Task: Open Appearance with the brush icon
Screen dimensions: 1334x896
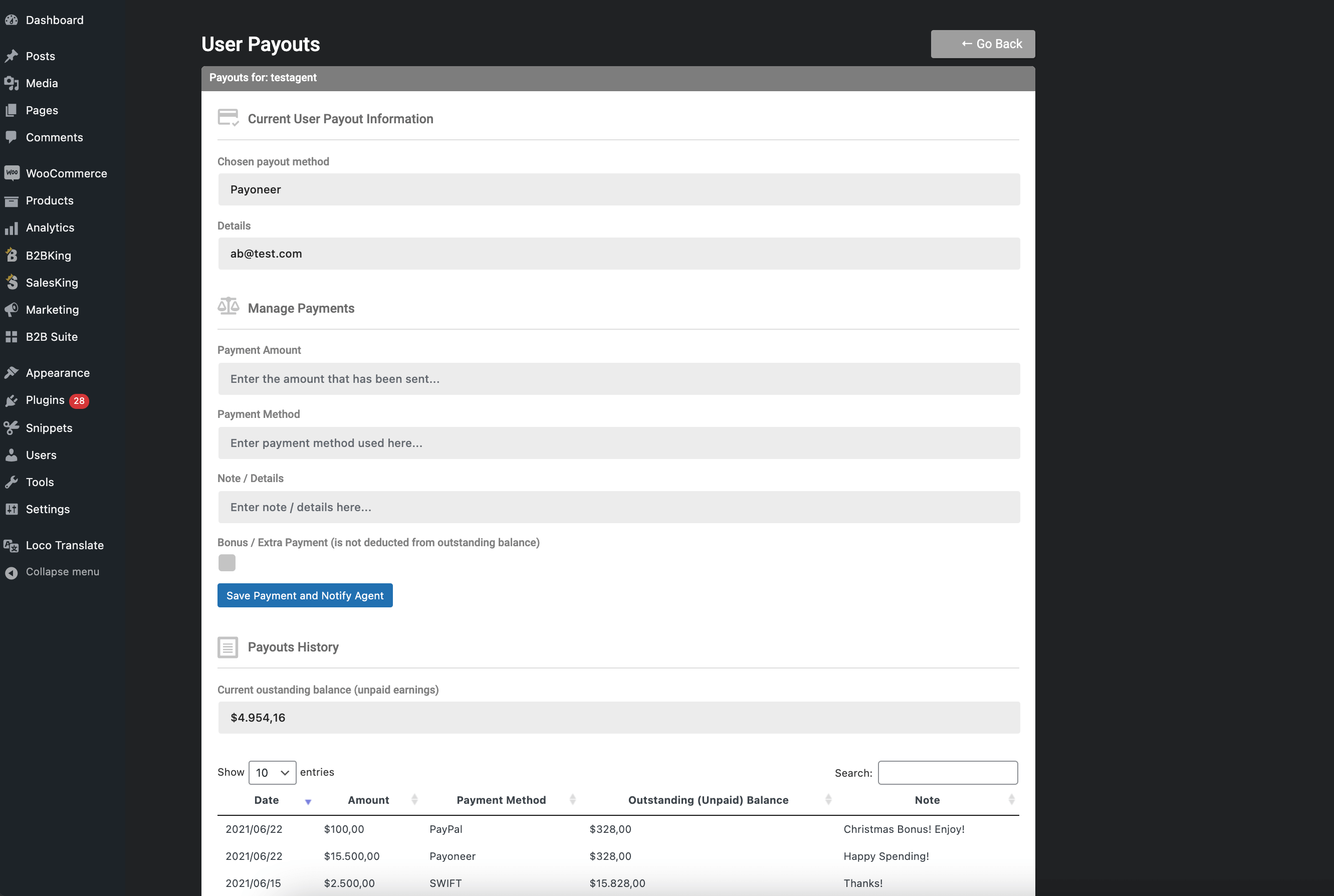Action: coord(13,372)
